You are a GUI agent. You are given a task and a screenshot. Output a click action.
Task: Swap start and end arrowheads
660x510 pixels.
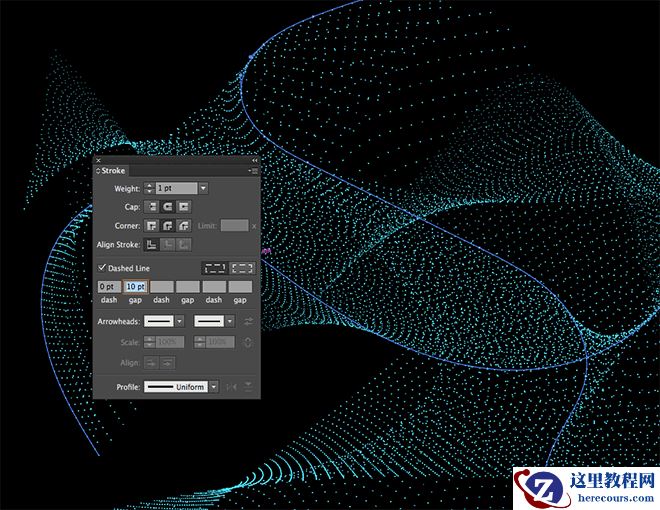tap(248, 321)
